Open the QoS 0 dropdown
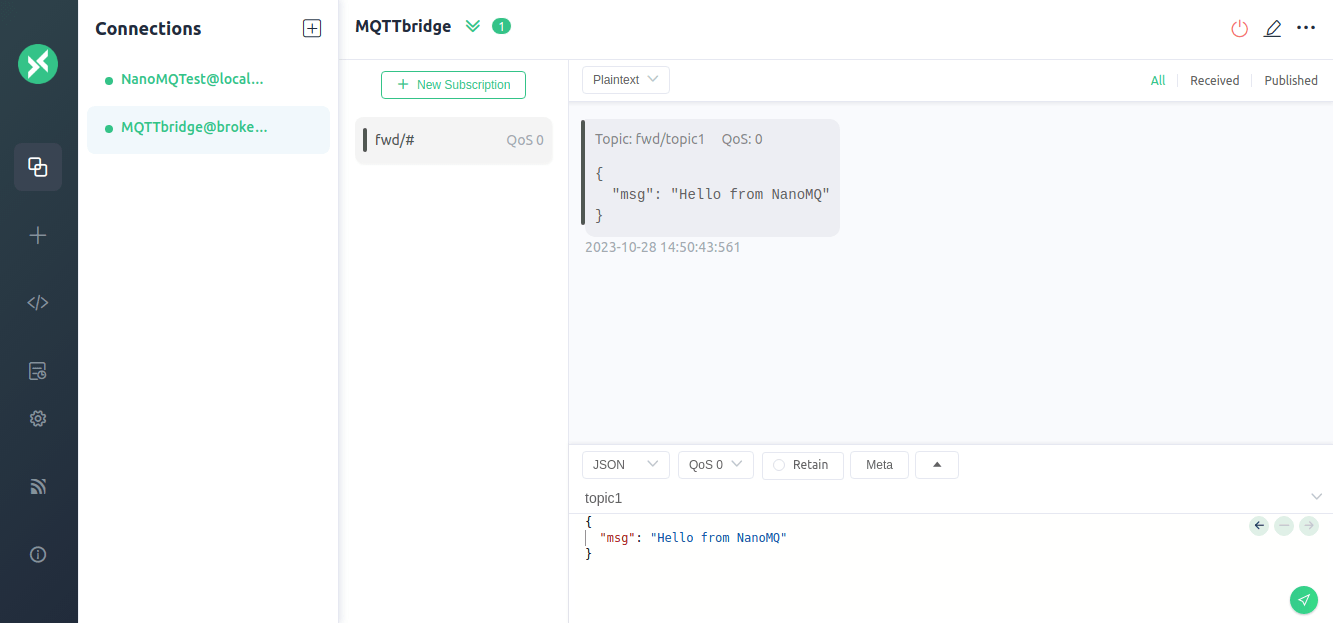Image resolution: width=1333 pixels, height=623 pixels. point(715,465)
